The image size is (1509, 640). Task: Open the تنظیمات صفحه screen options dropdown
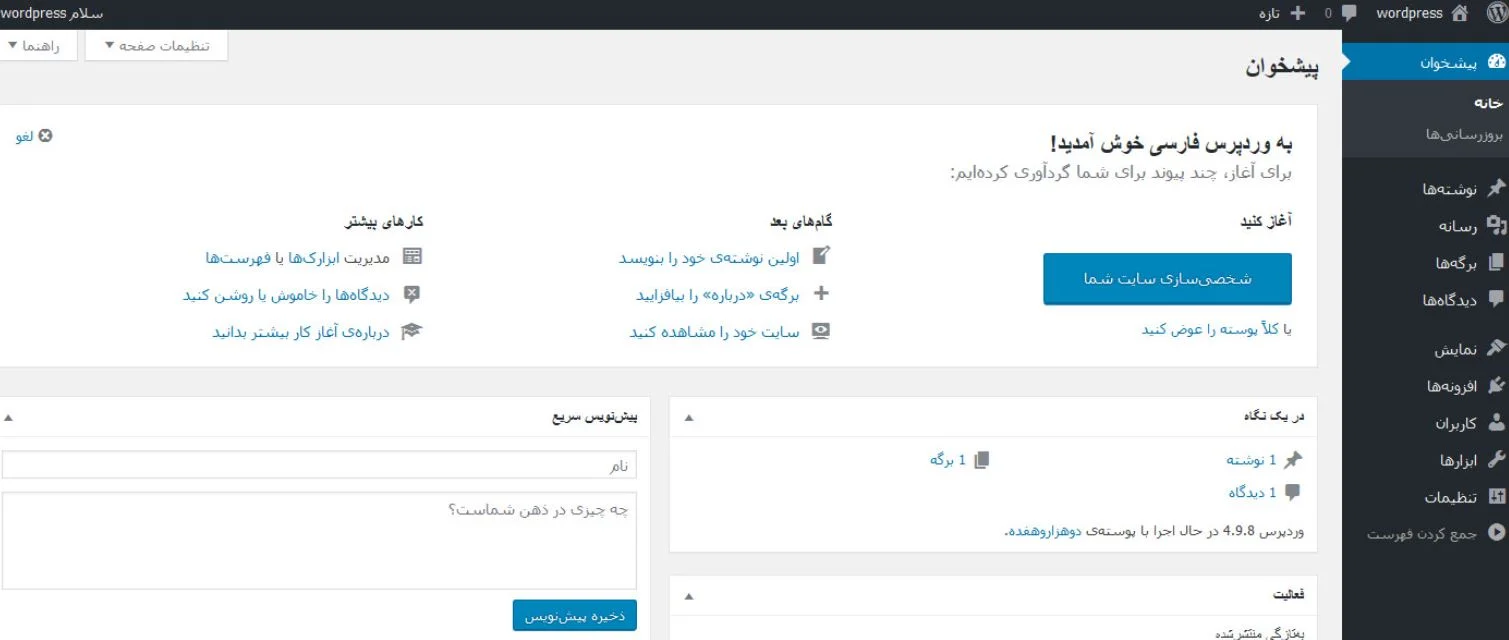[x=157, y=46]
